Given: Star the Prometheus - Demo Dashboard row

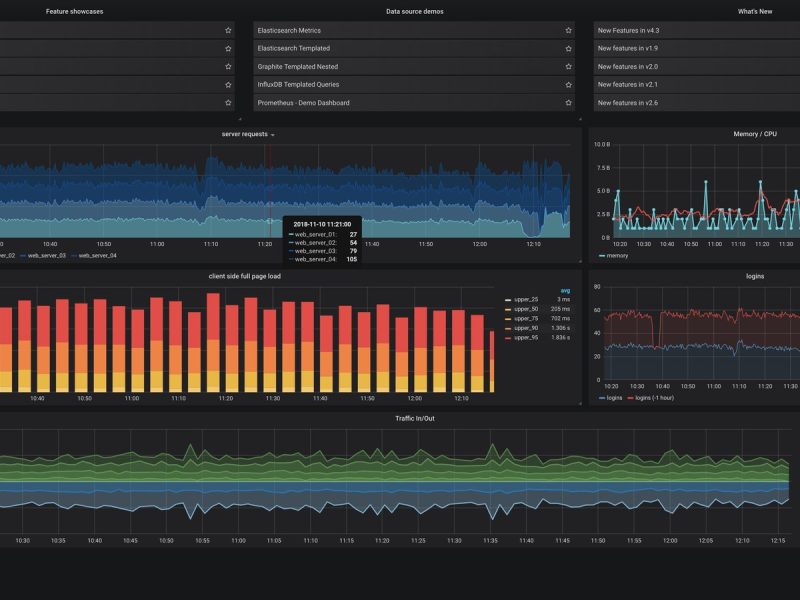Looking at the screenshot, I should 568,103.
